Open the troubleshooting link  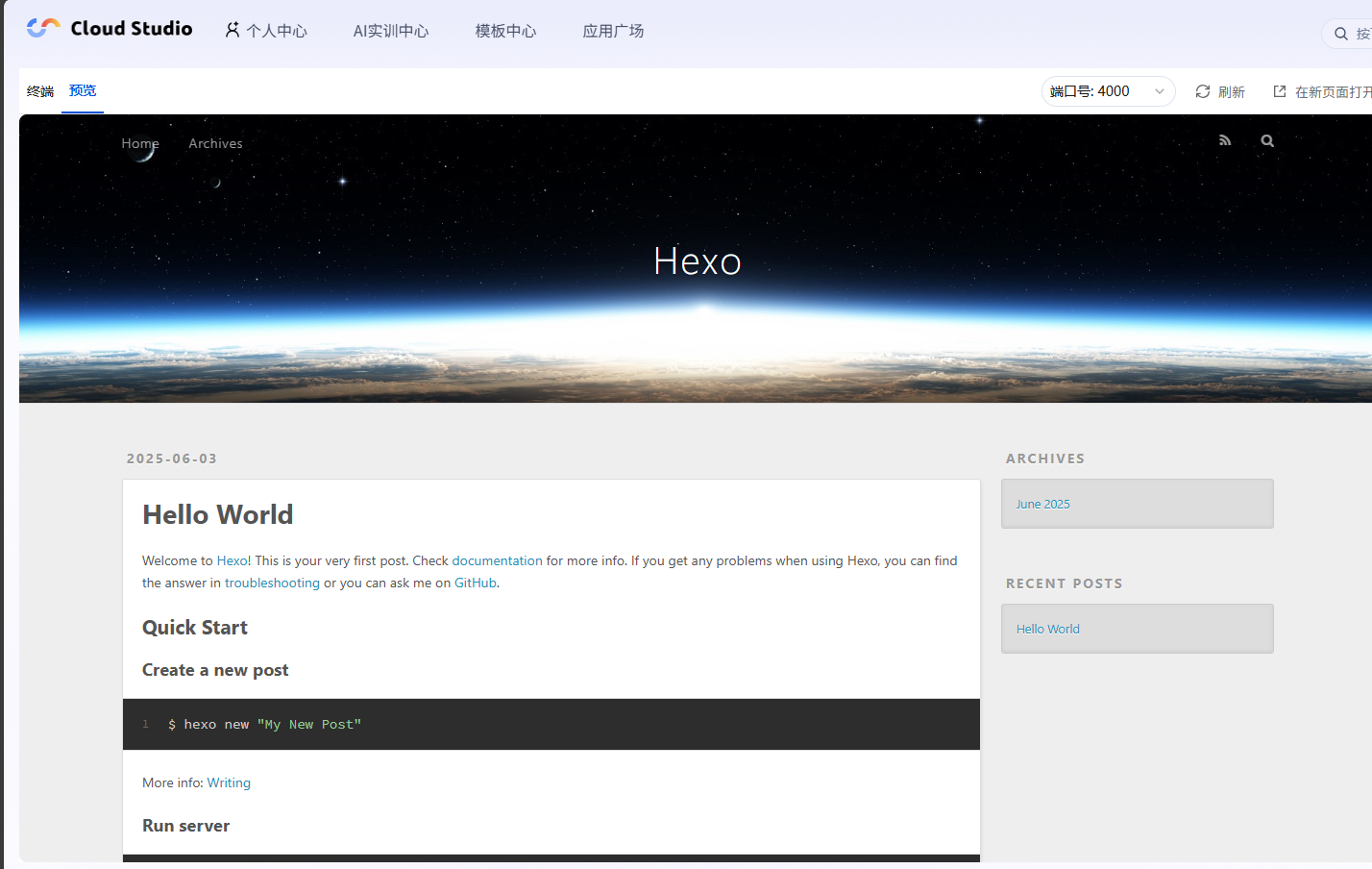tap(272, 583)
